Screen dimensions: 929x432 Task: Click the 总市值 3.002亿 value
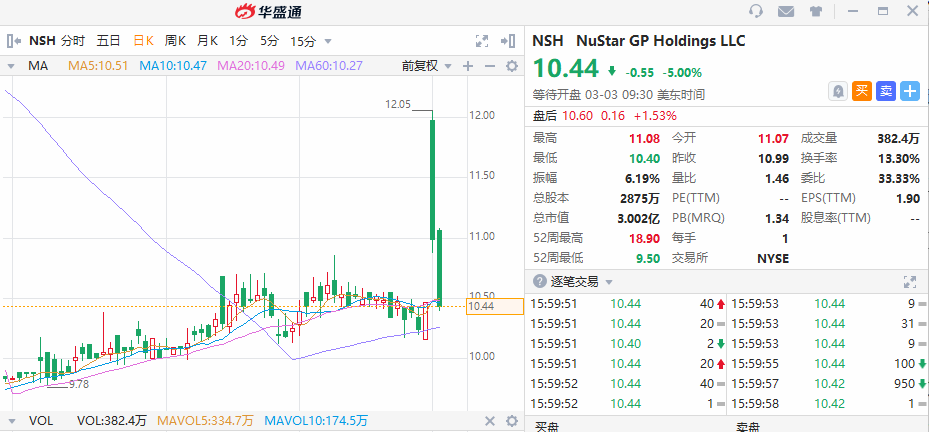click(x=639, y=219)
